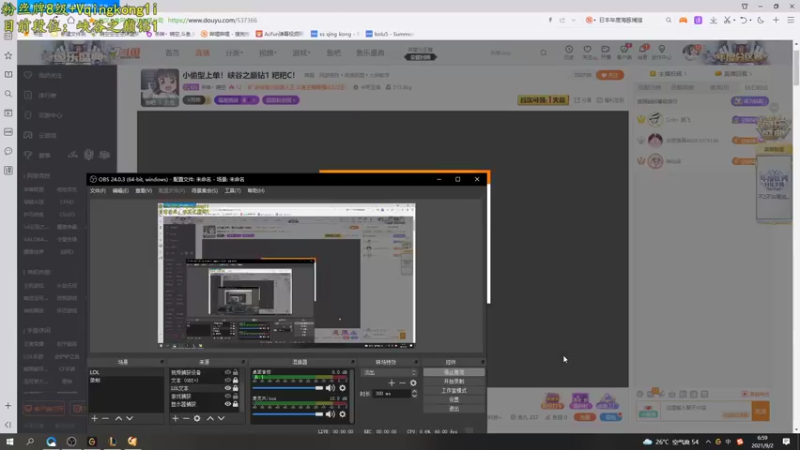The height and width of the screenshot is (450, 800).
Task: Click the browser toolbar gamepad icon
Action: [683, 20]
